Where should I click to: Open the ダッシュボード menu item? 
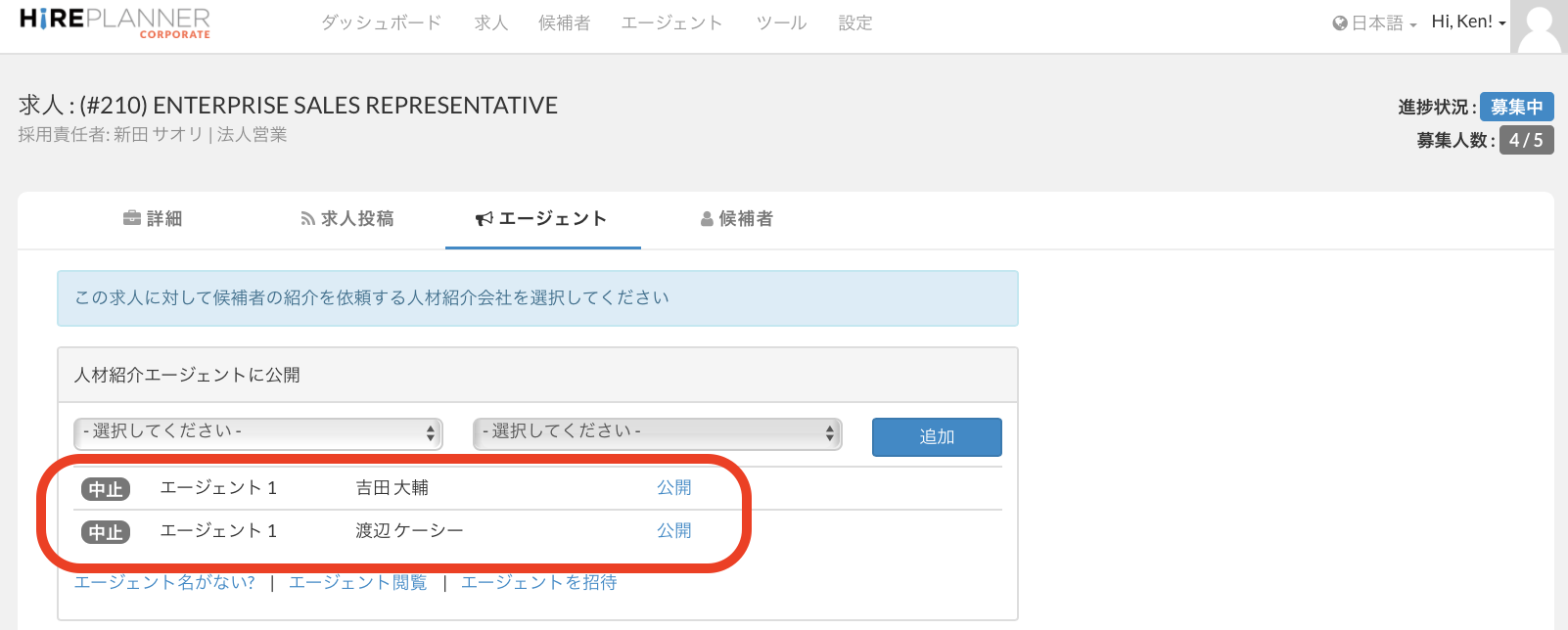point(382,22)
